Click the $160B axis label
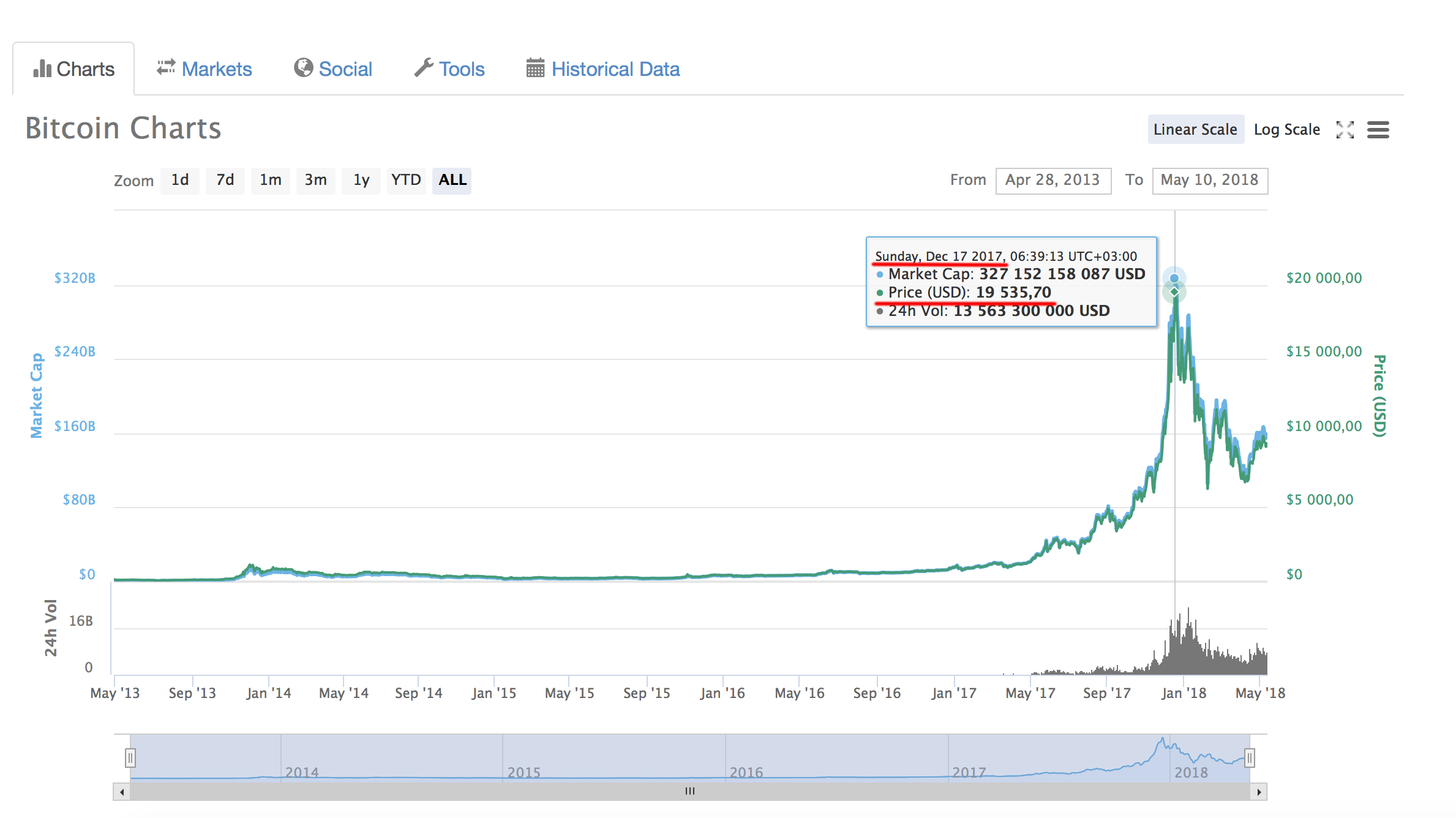 pos(75,426)
